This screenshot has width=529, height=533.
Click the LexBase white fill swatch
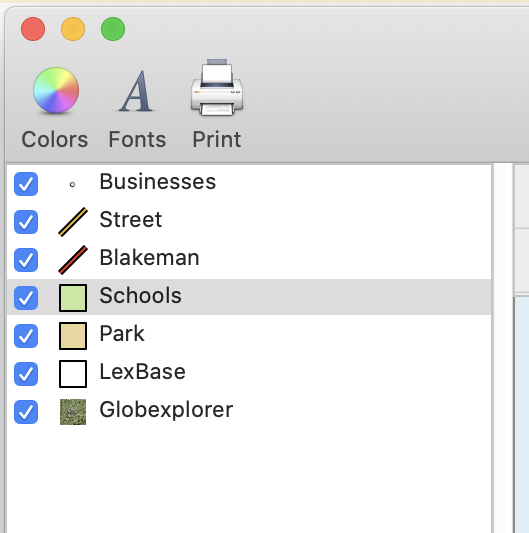click(x=73, y=374)
